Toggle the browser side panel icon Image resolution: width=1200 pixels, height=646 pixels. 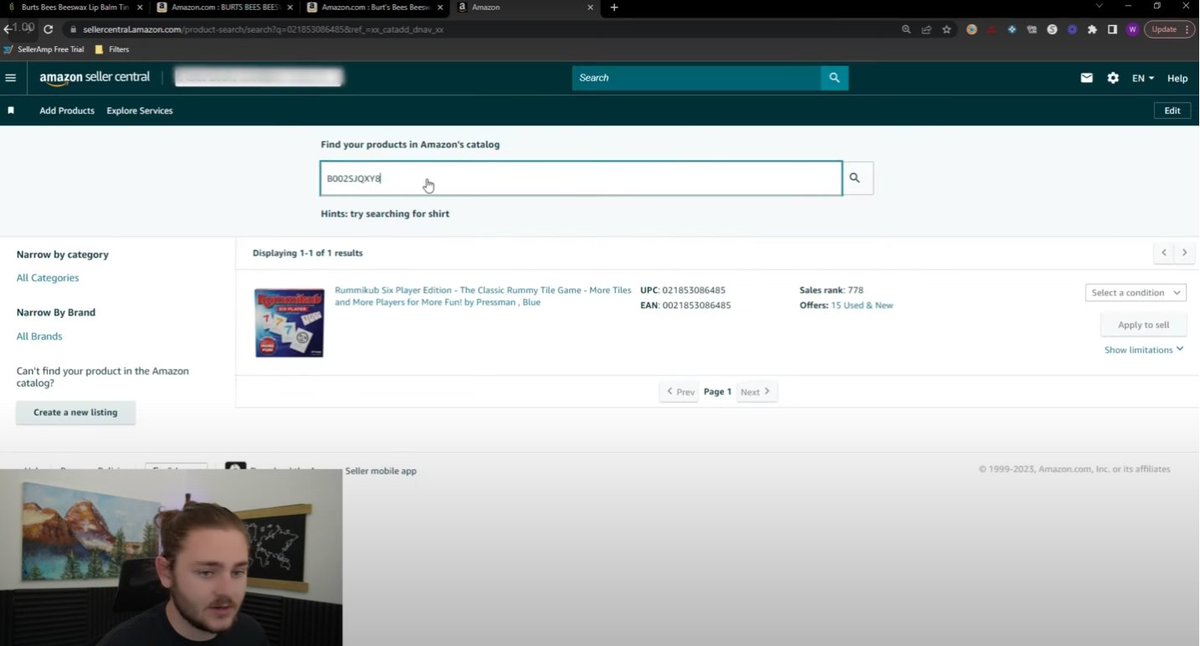pos(1112,29)
